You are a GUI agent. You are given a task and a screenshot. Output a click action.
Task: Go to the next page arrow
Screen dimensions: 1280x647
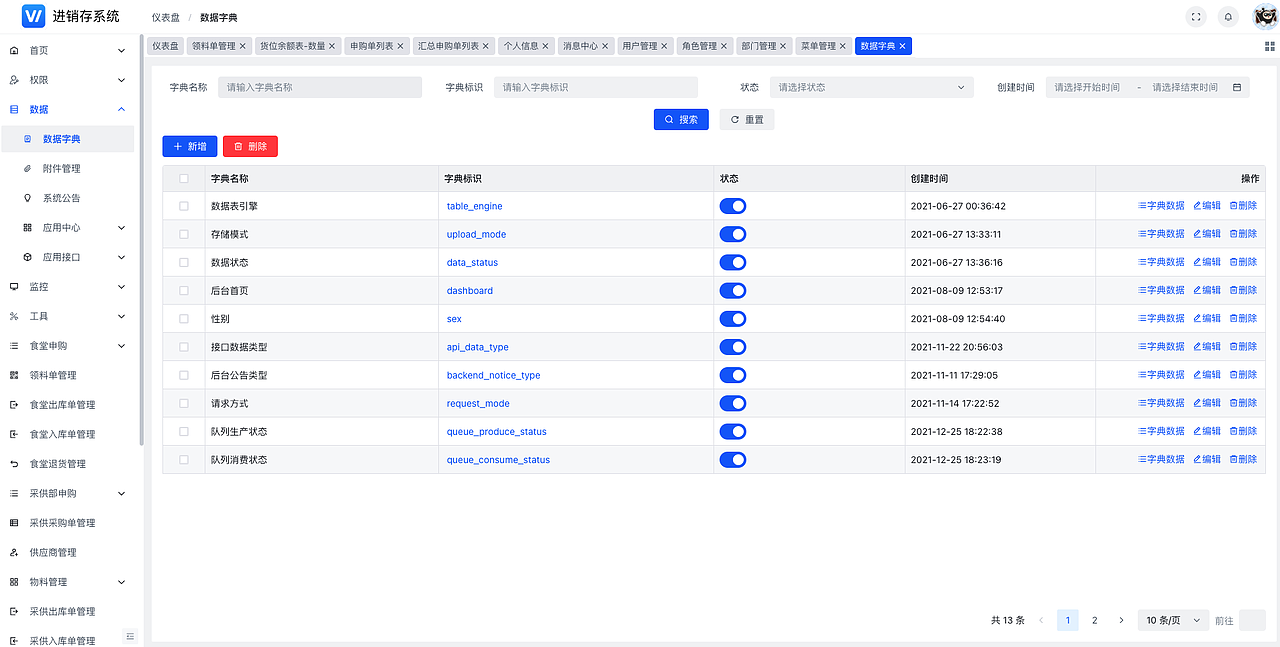click(1121, 620)
